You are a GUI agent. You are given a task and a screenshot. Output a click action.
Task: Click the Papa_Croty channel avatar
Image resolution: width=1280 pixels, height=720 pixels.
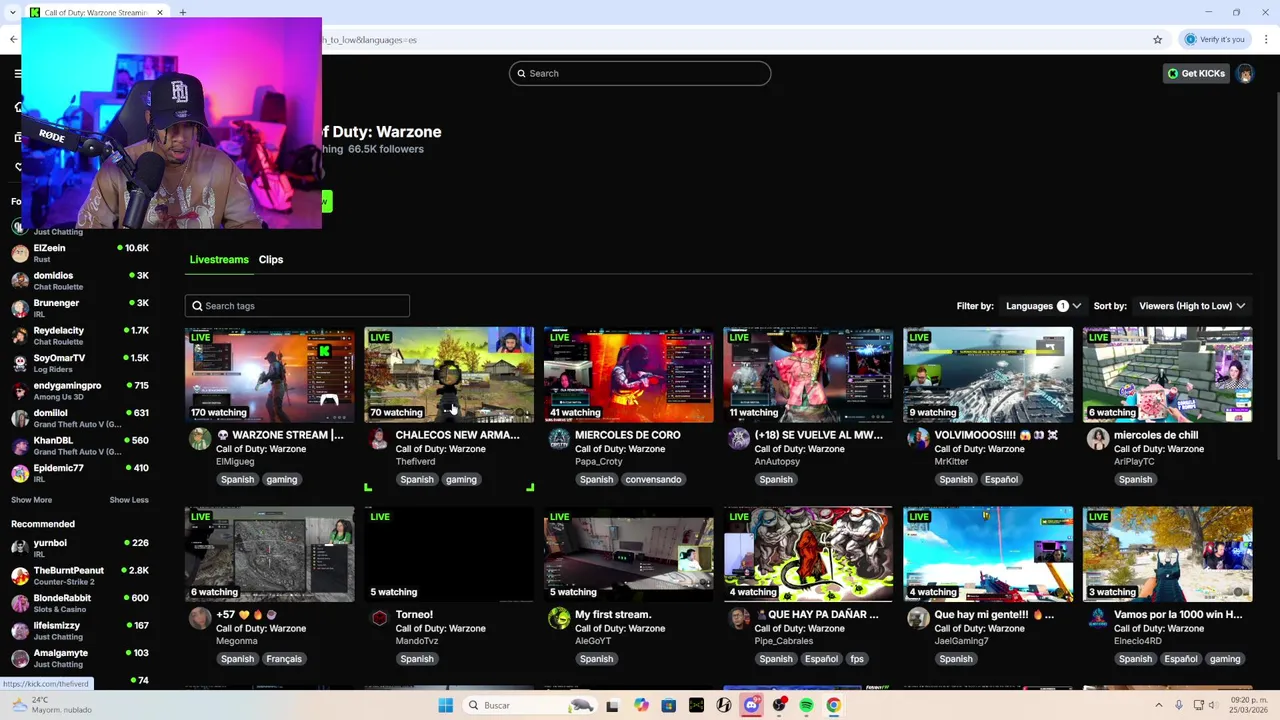pos(559,439)
